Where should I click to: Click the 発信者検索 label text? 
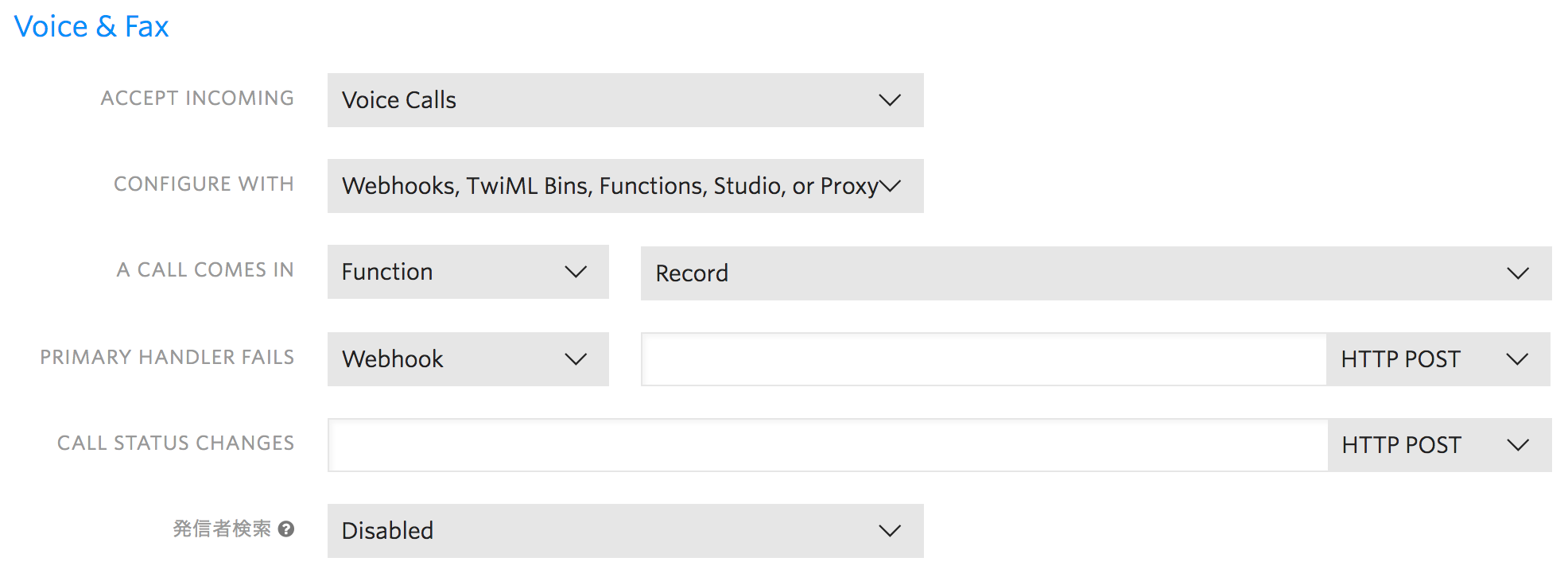222,529
